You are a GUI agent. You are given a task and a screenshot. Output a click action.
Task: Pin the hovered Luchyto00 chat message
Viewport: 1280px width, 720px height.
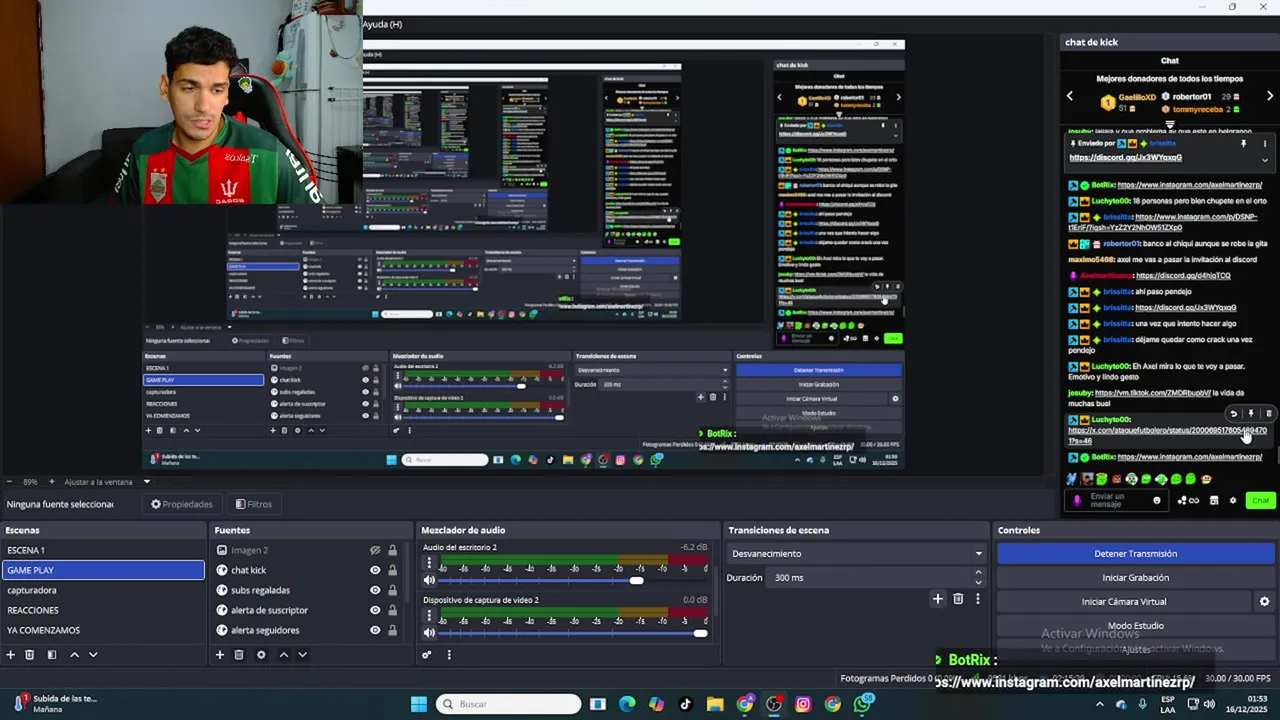click(x=1251, y=414)
